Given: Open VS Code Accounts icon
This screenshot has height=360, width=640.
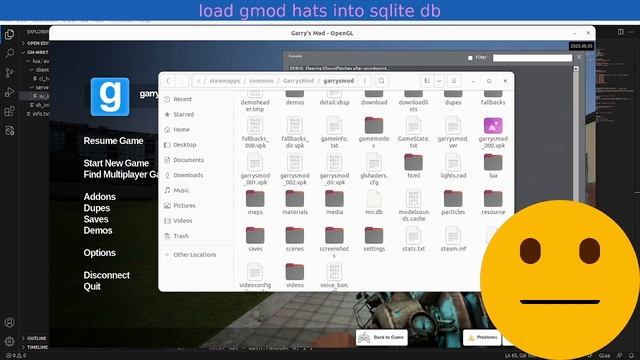Looking at the screenshot, I should click(x=9, y=322).
